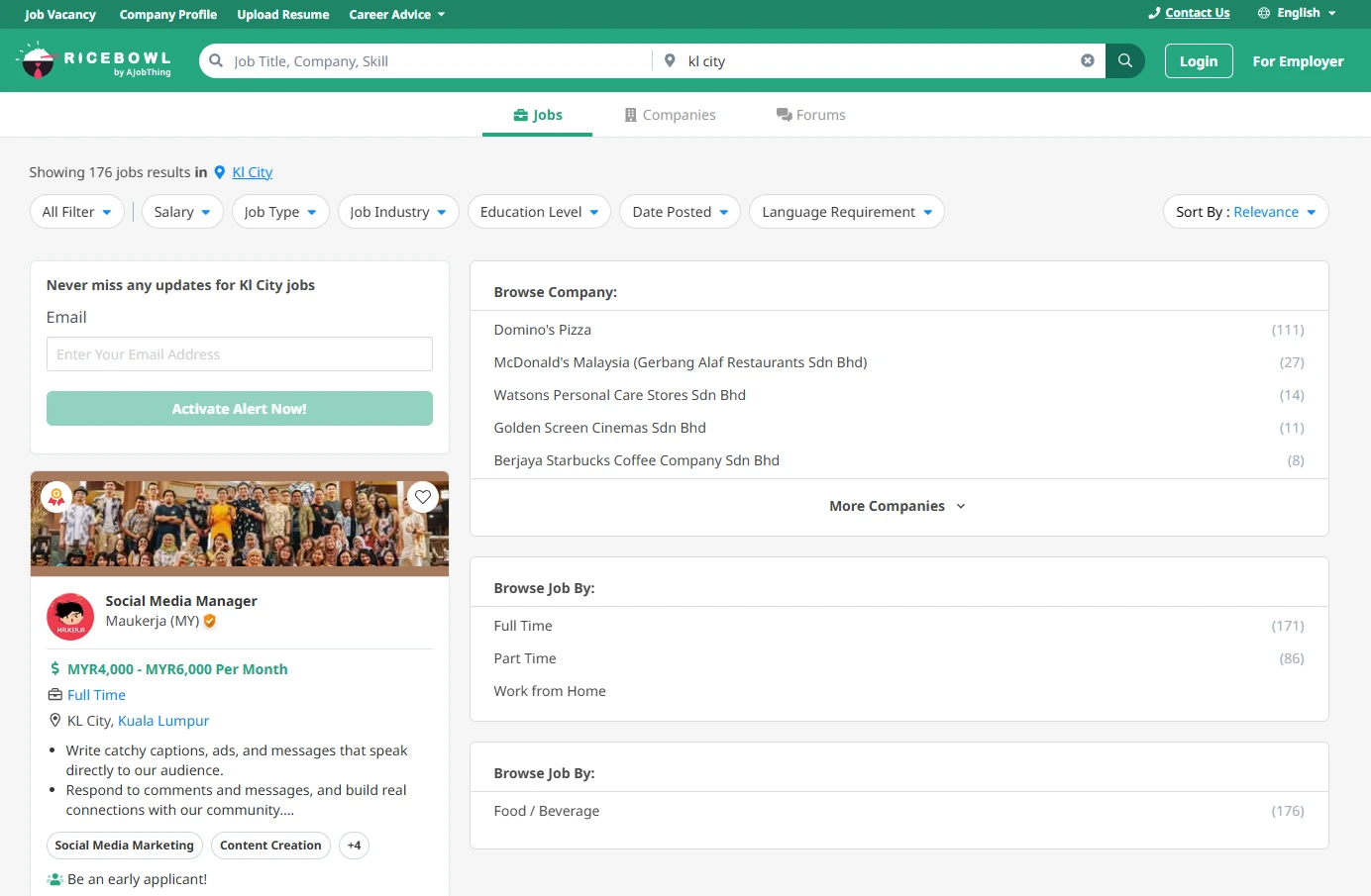The width and height of the screenshot is (1371, 896).
Task: Open the Ricebowl logo homepage
Action: click(x=95, y=60)
